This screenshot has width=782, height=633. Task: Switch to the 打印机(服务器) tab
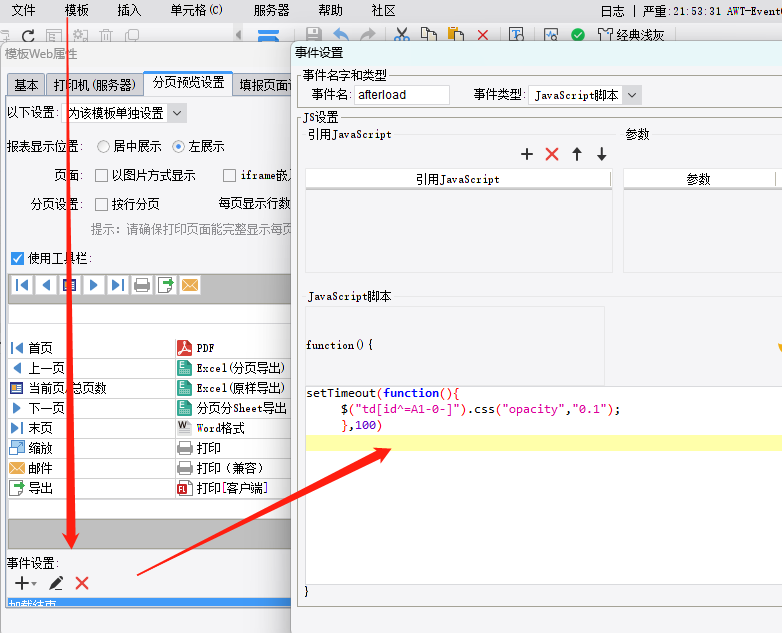coord(94,85)
